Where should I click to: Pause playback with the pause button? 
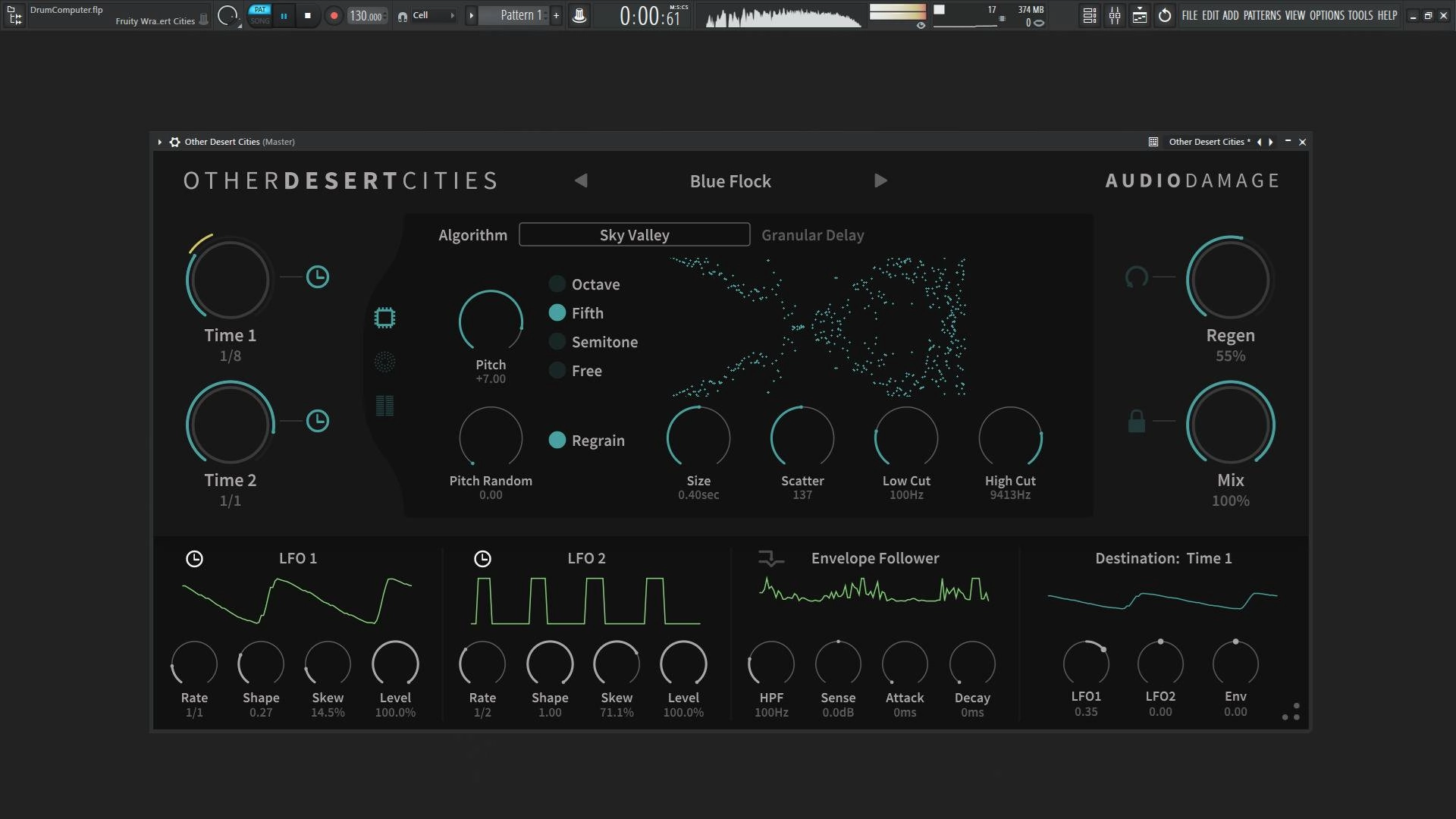coord(284,15)
